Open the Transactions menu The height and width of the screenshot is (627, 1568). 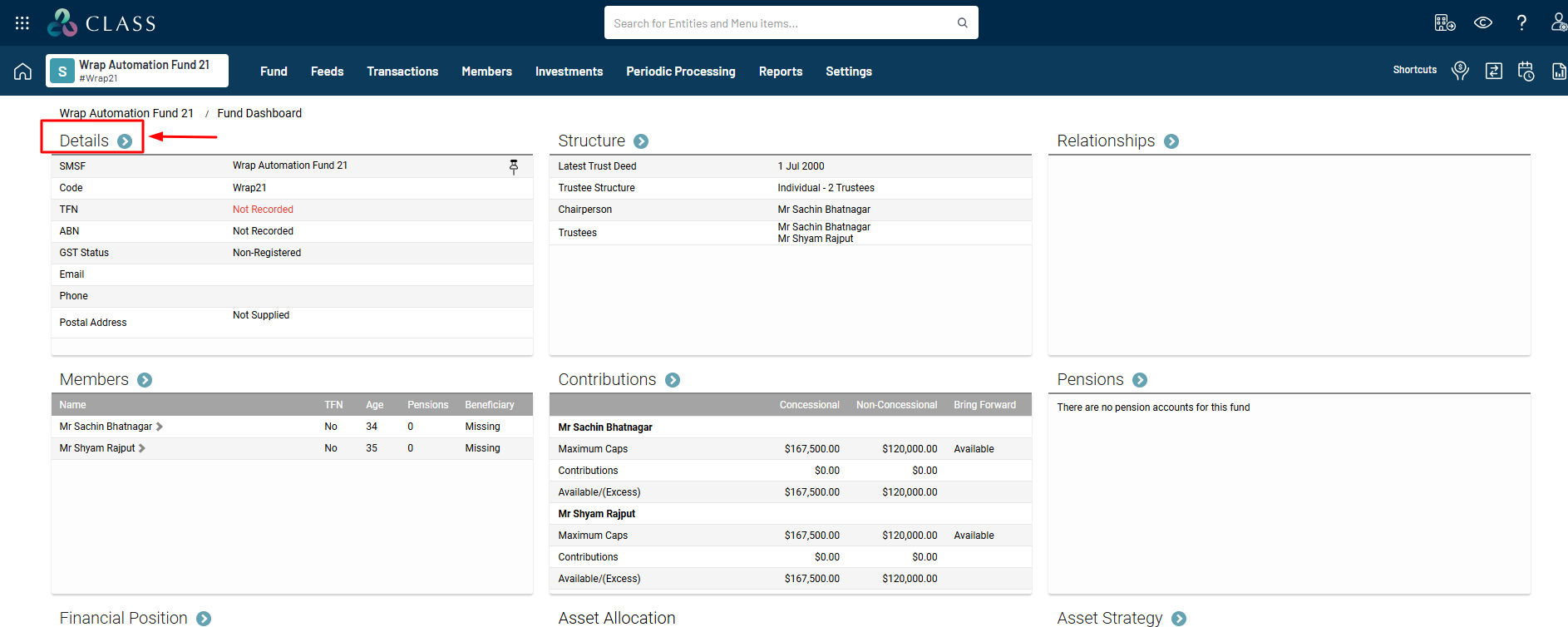[x=402, y=72]
